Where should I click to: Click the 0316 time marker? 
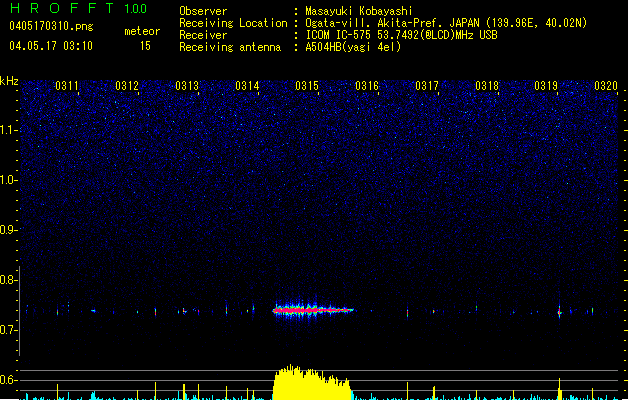coord(367,86)
